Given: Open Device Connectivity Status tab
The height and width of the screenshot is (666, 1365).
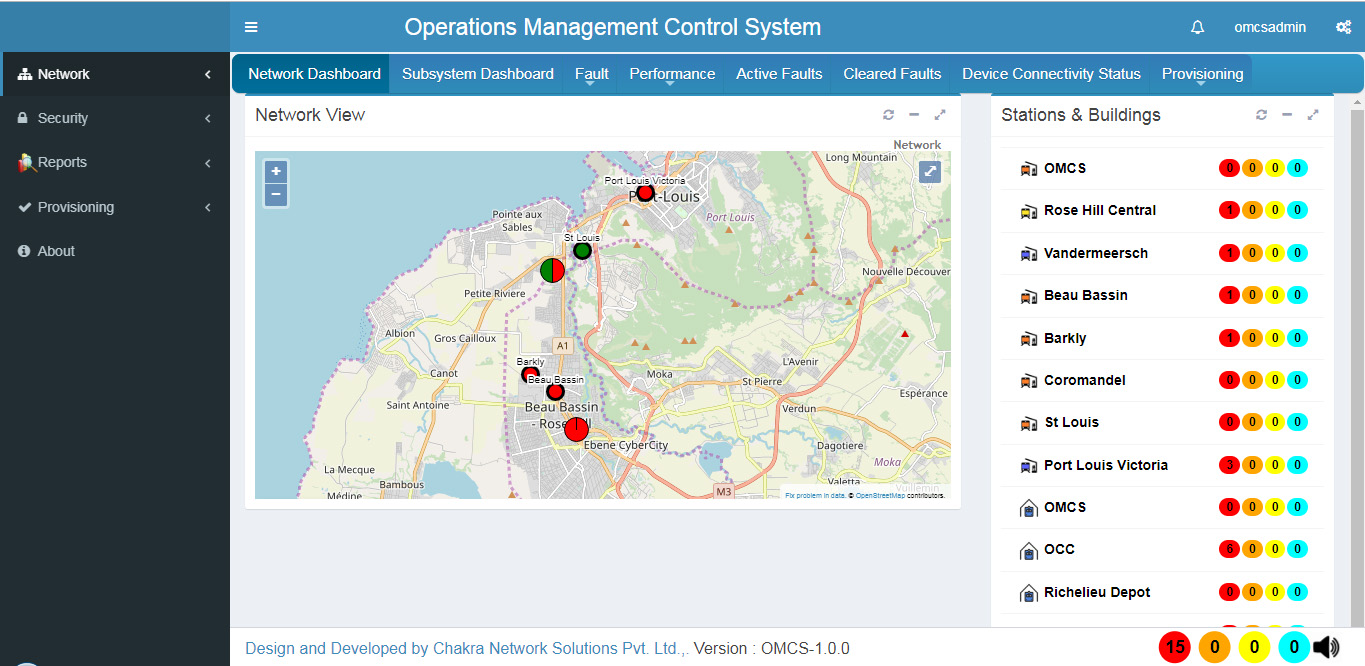Looking at the screenshot, I should pos(1051,74).
